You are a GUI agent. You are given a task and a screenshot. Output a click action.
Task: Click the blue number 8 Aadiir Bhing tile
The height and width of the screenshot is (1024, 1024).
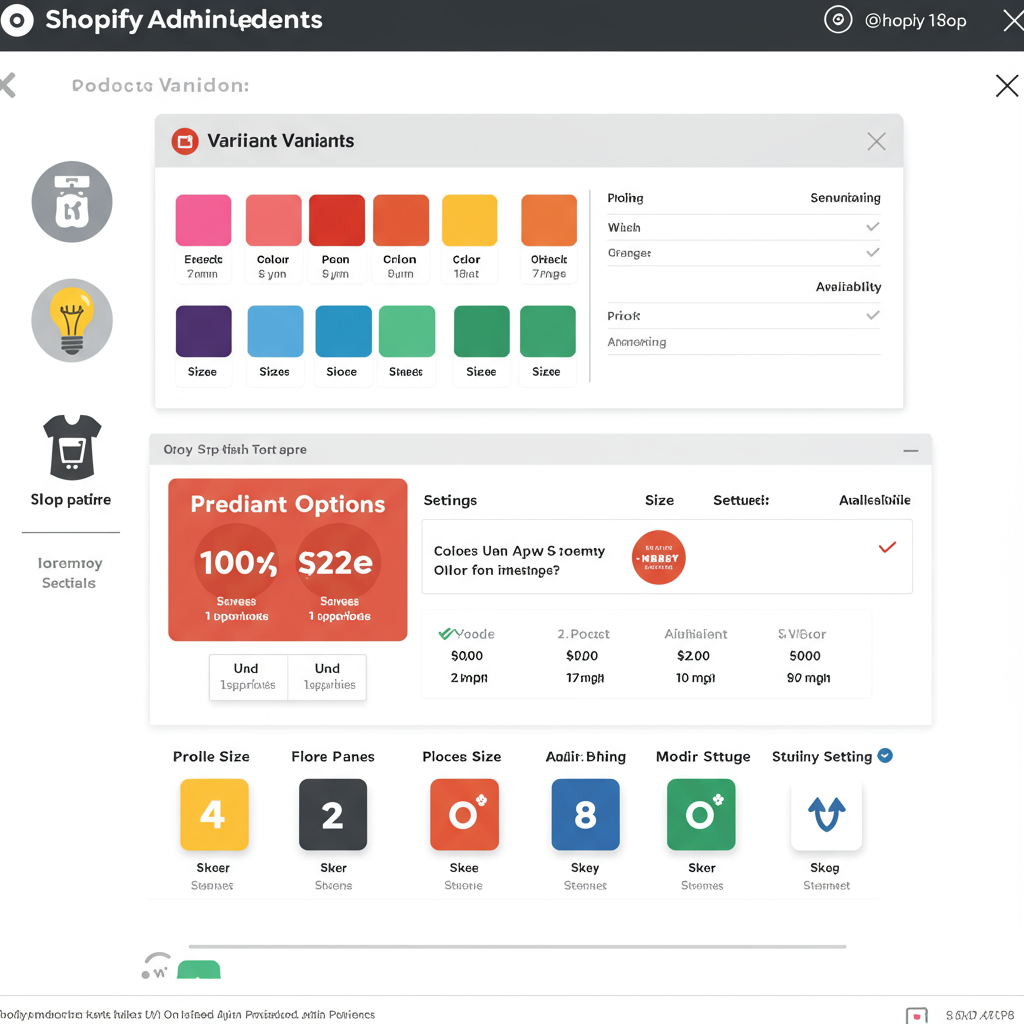coord(585,815)
